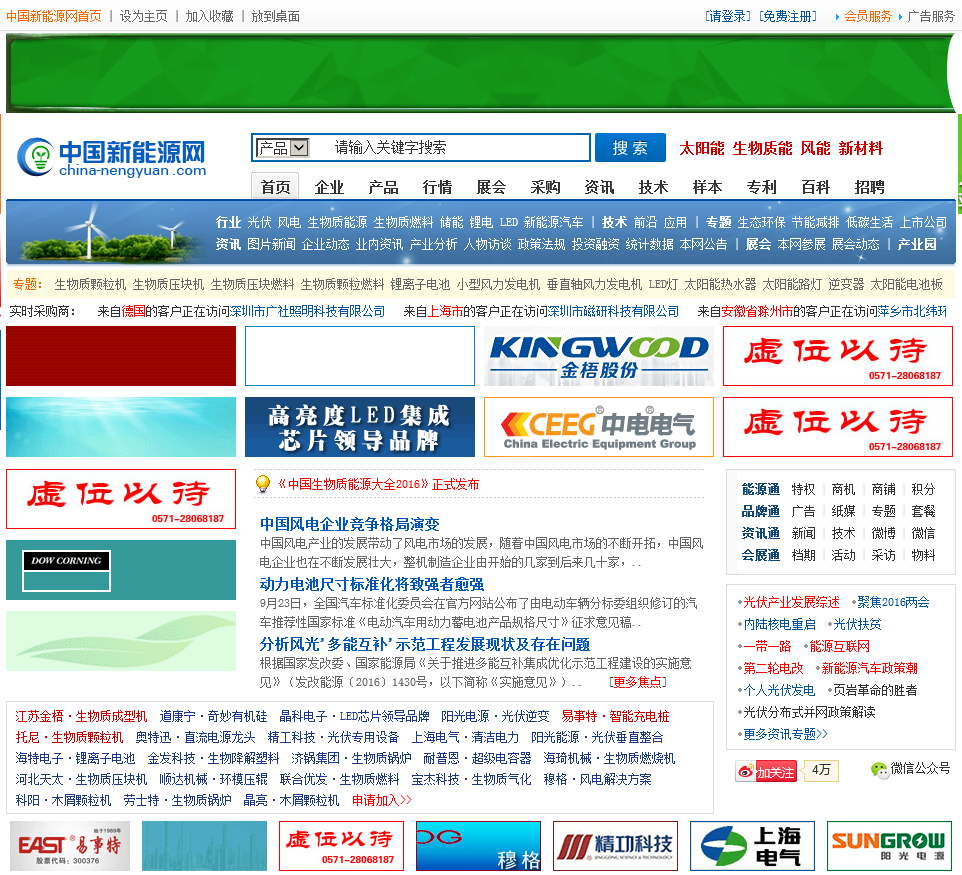962x875 pixels.
Task: Click the 新材料 hot keyword link
Action: (861, 148)
